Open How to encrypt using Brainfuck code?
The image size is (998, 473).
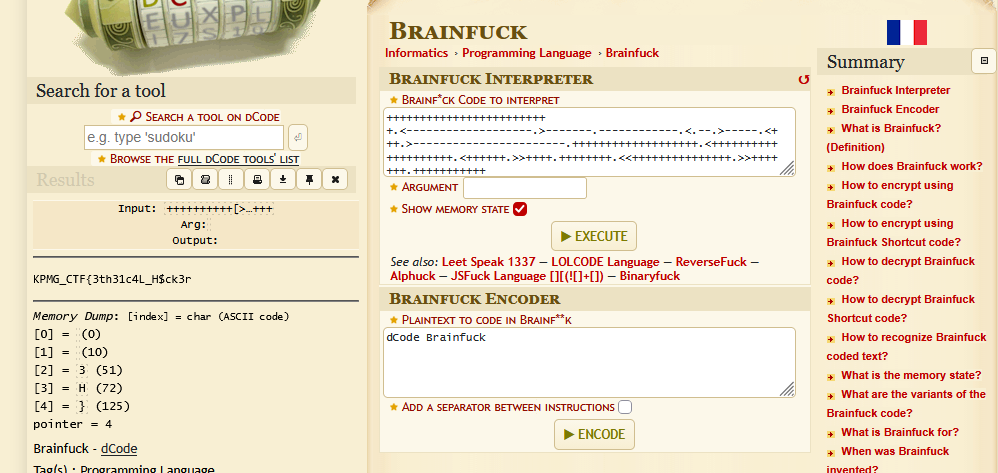[x=890, y=195]
